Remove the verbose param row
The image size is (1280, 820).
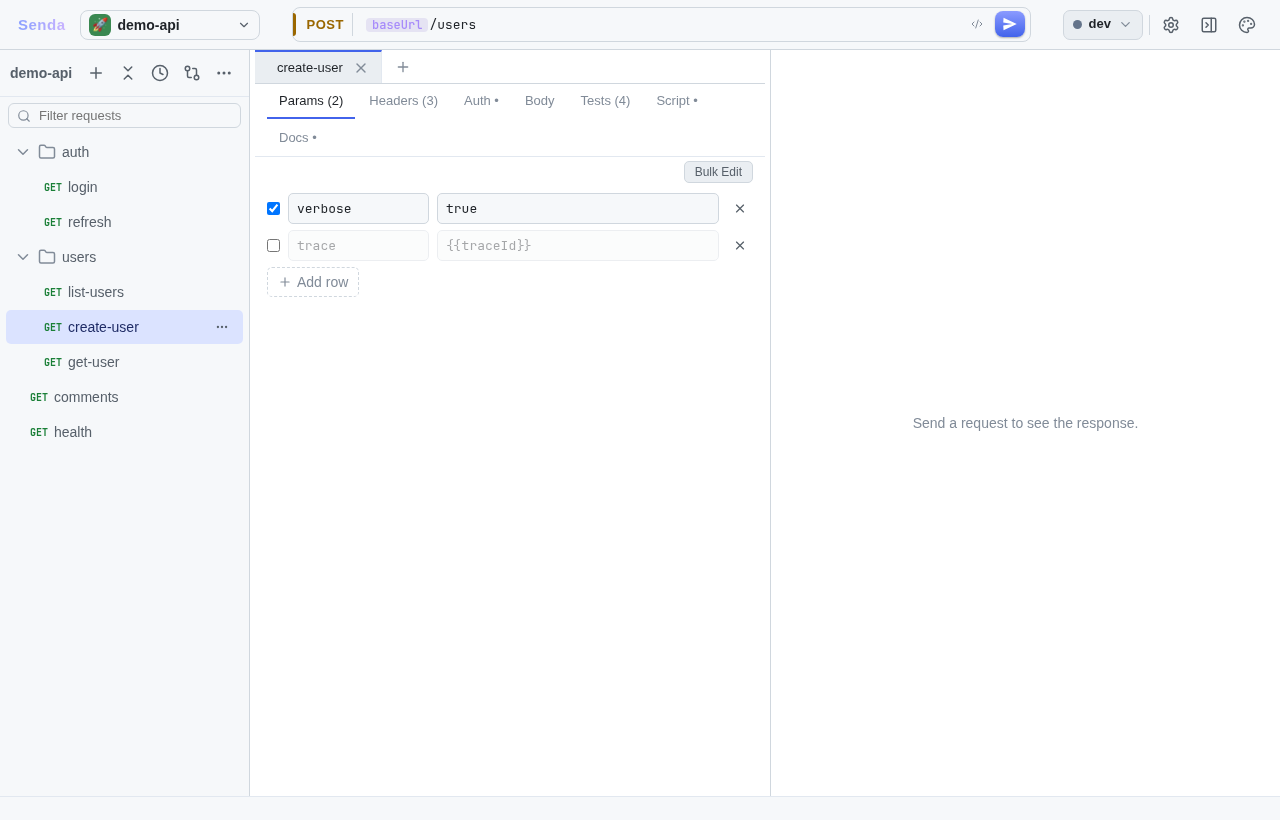[740, 209]
